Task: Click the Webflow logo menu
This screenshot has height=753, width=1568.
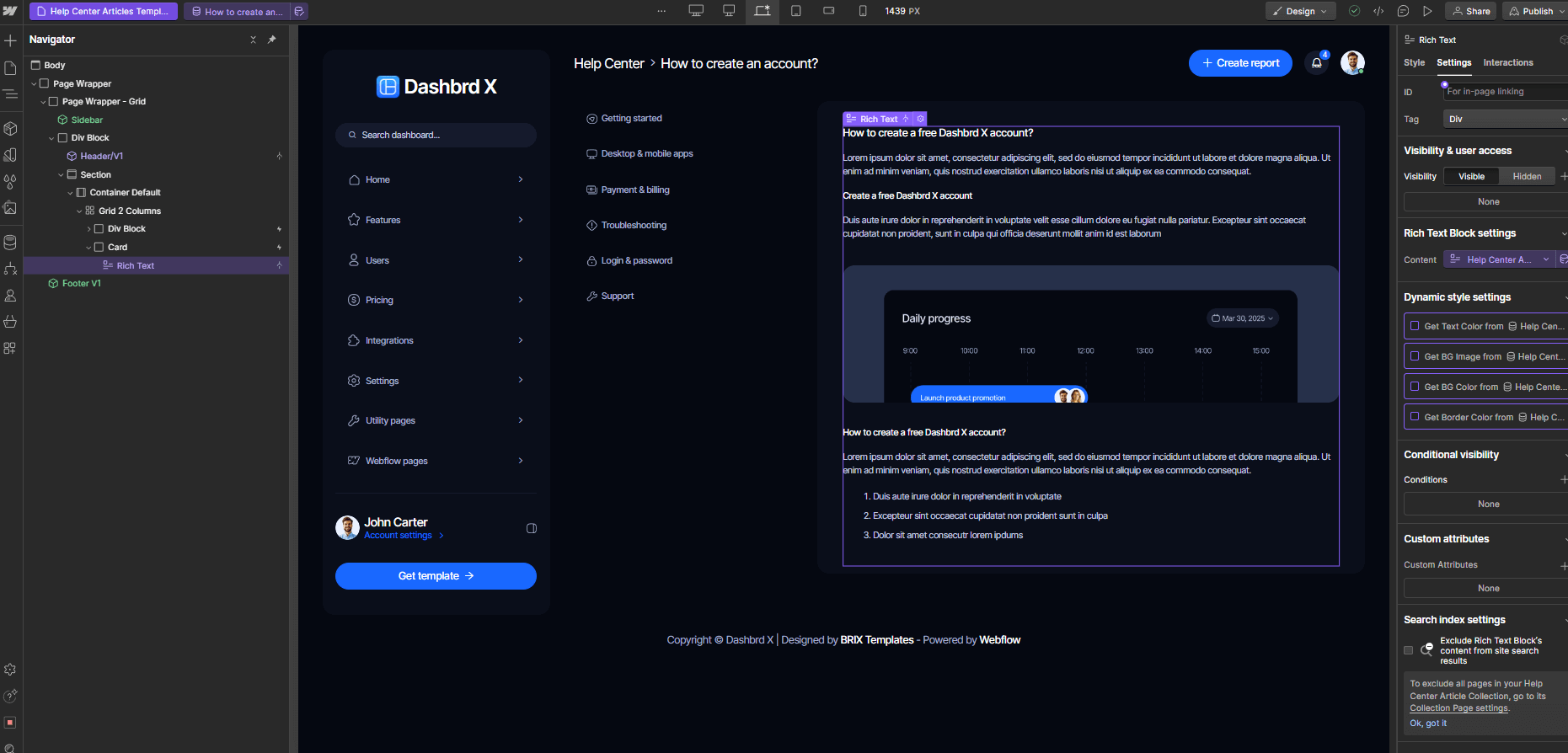Action: 10,11
